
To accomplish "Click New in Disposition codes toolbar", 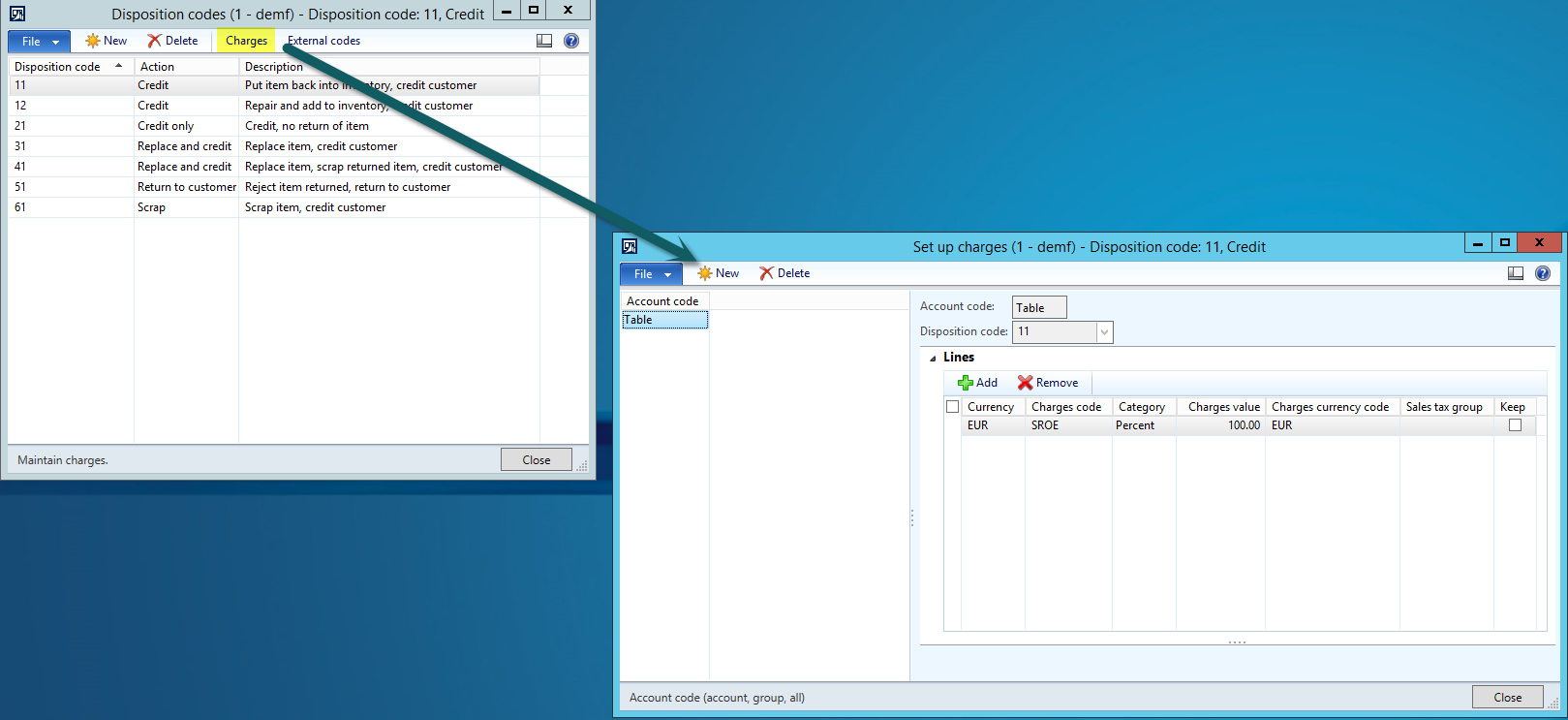I will click(107, 41).
